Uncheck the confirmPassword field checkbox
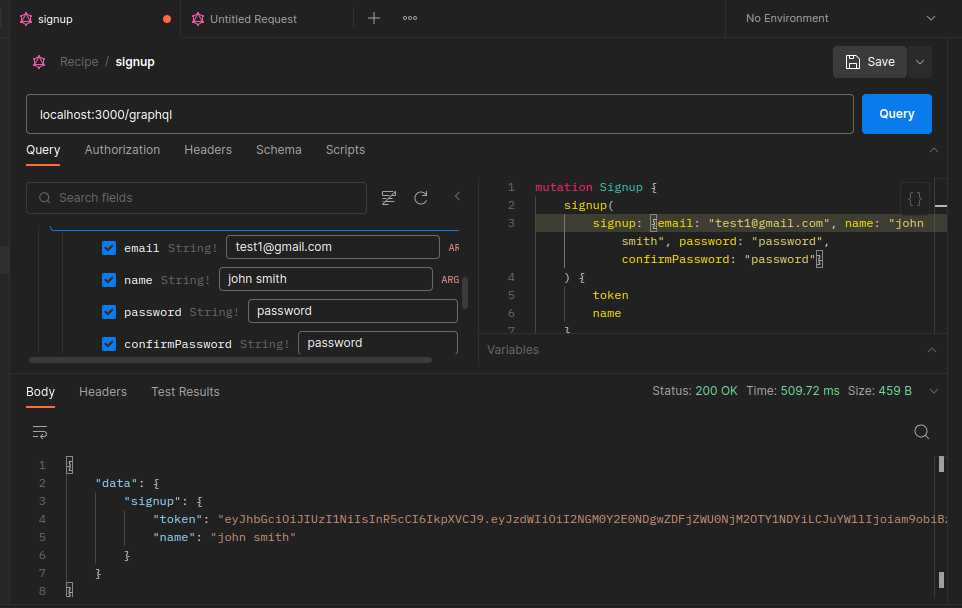Image resolution: width=962 pixels, height=608 pixels. coord(109,344)
